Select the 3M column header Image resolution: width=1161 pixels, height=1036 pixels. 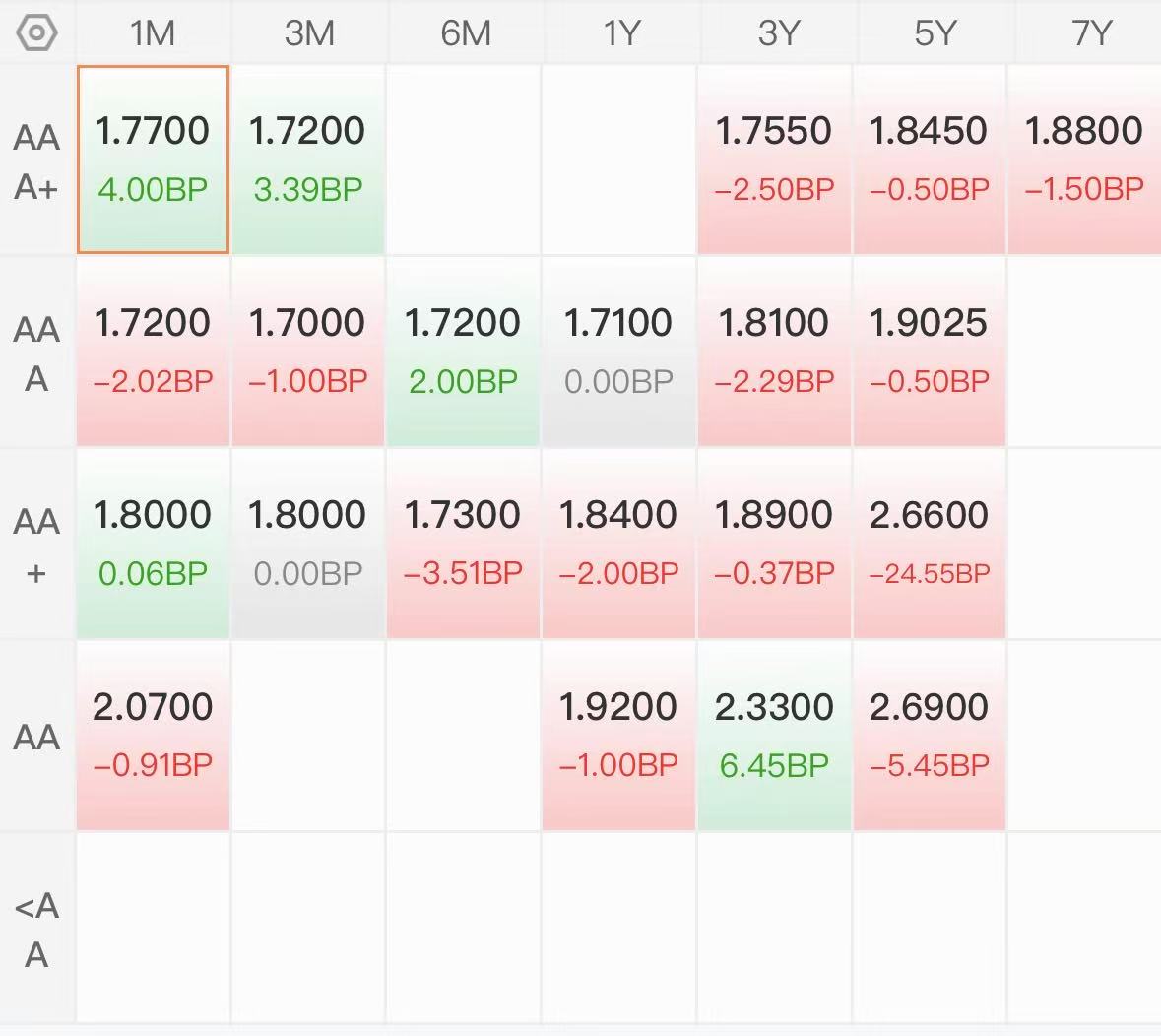click(309, 33)
